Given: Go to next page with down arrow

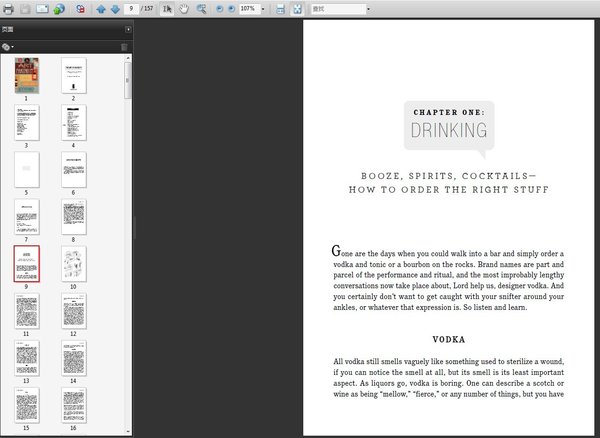Looking at the screenshot, I should point(115,9).
